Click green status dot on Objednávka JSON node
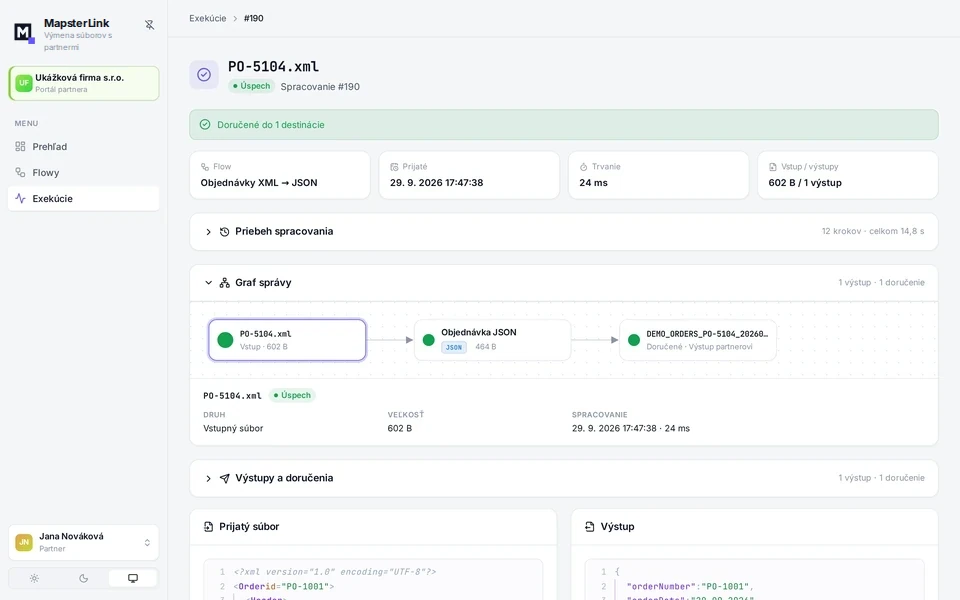The width and height of the screenshot is (960, 600). 429,340
